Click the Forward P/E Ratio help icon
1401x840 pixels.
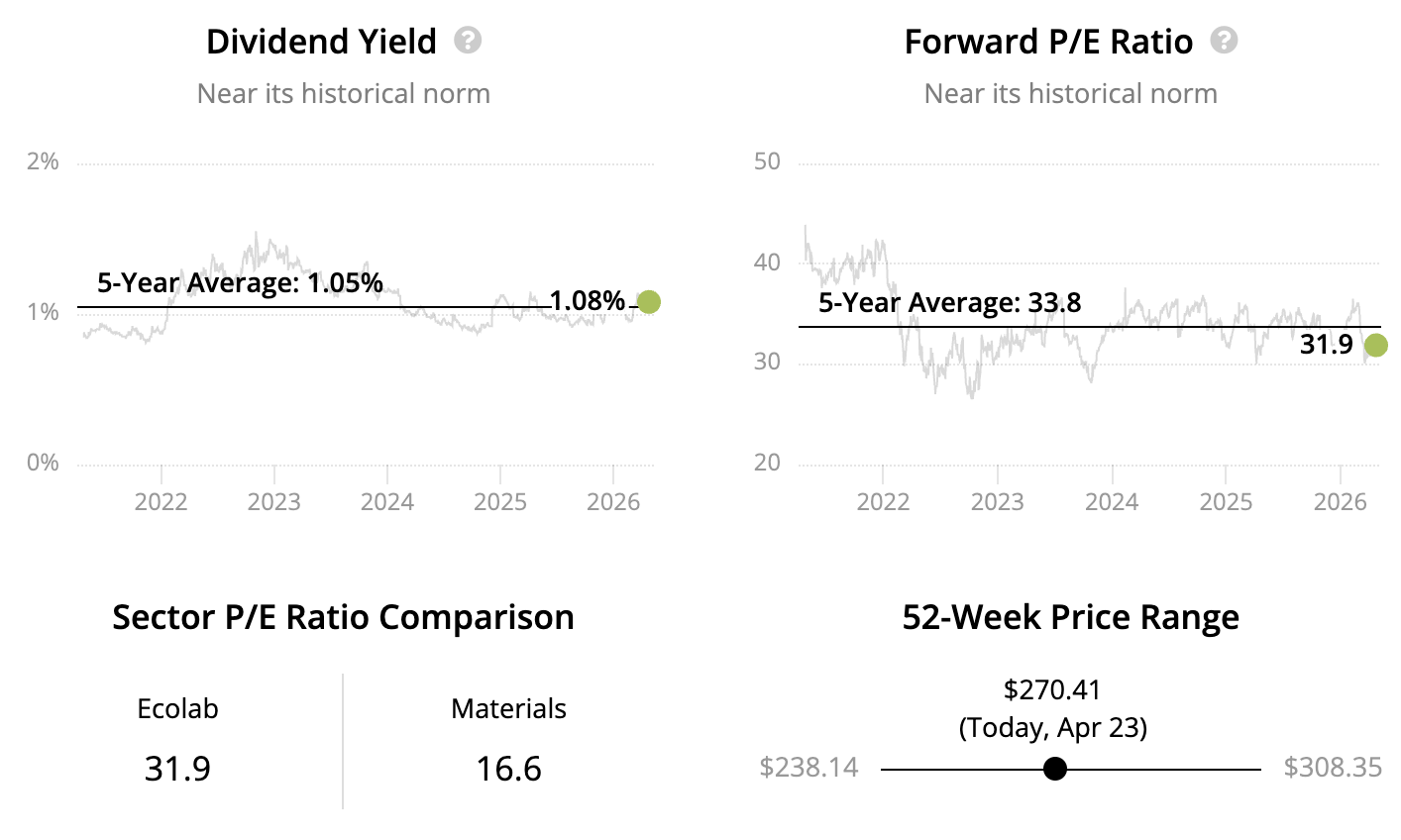(1225, 41)
